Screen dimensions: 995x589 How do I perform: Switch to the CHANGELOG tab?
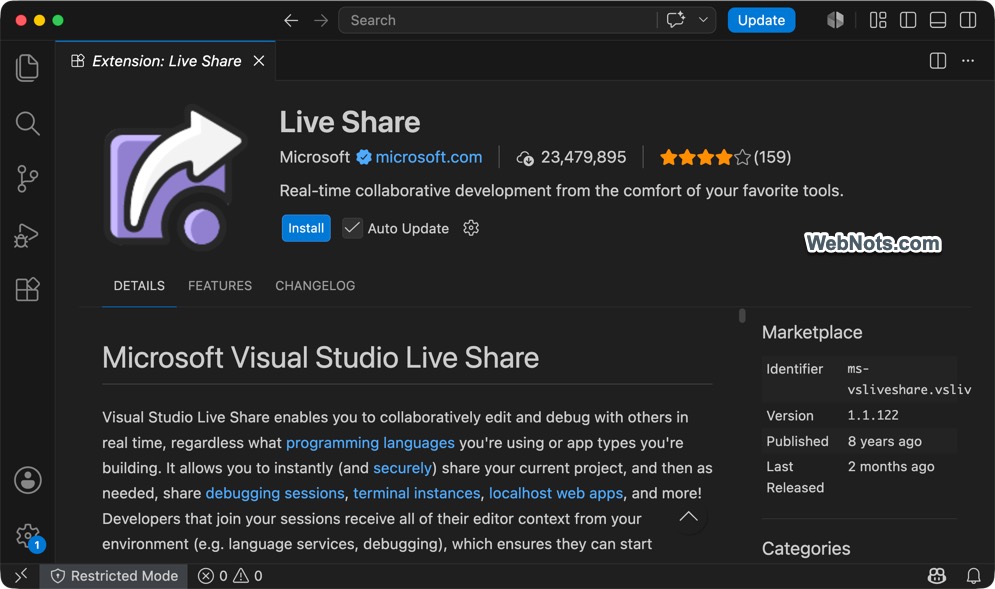[x=315, y=286]
